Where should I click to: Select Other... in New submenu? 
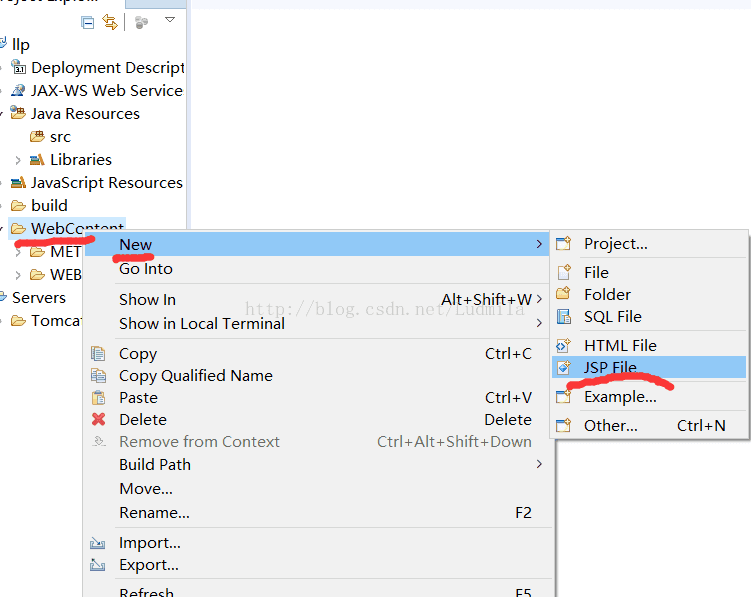pos(649,425)
